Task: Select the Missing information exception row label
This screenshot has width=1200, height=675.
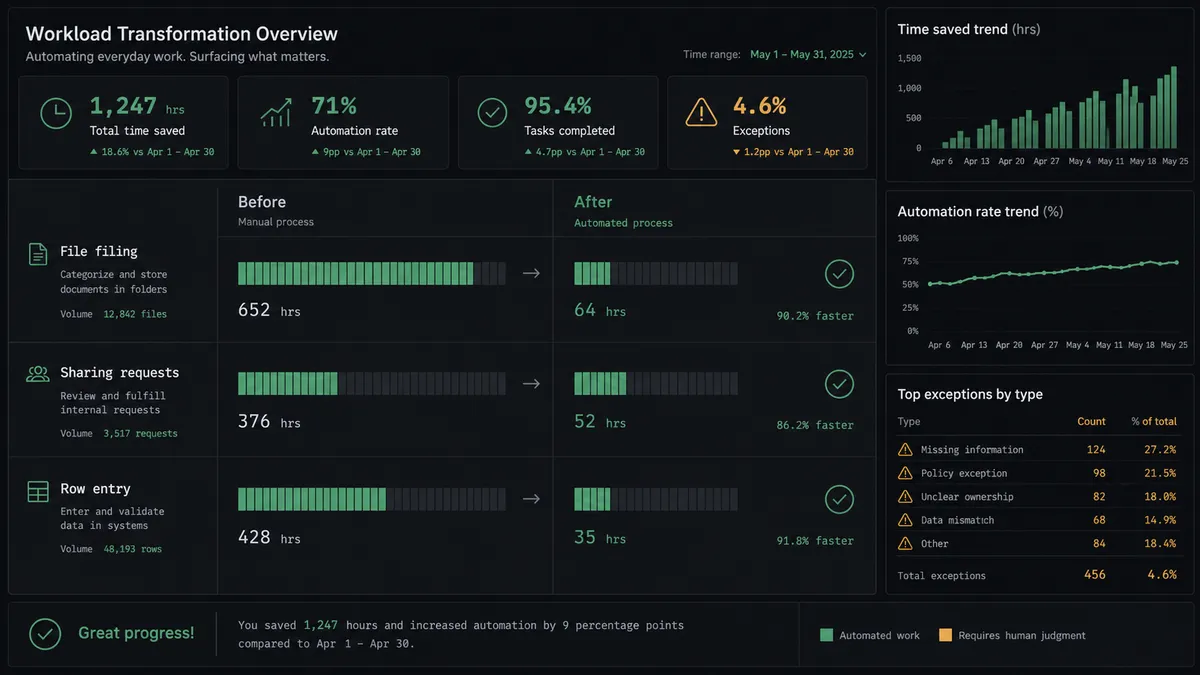Action: click(x=972, y=450)
